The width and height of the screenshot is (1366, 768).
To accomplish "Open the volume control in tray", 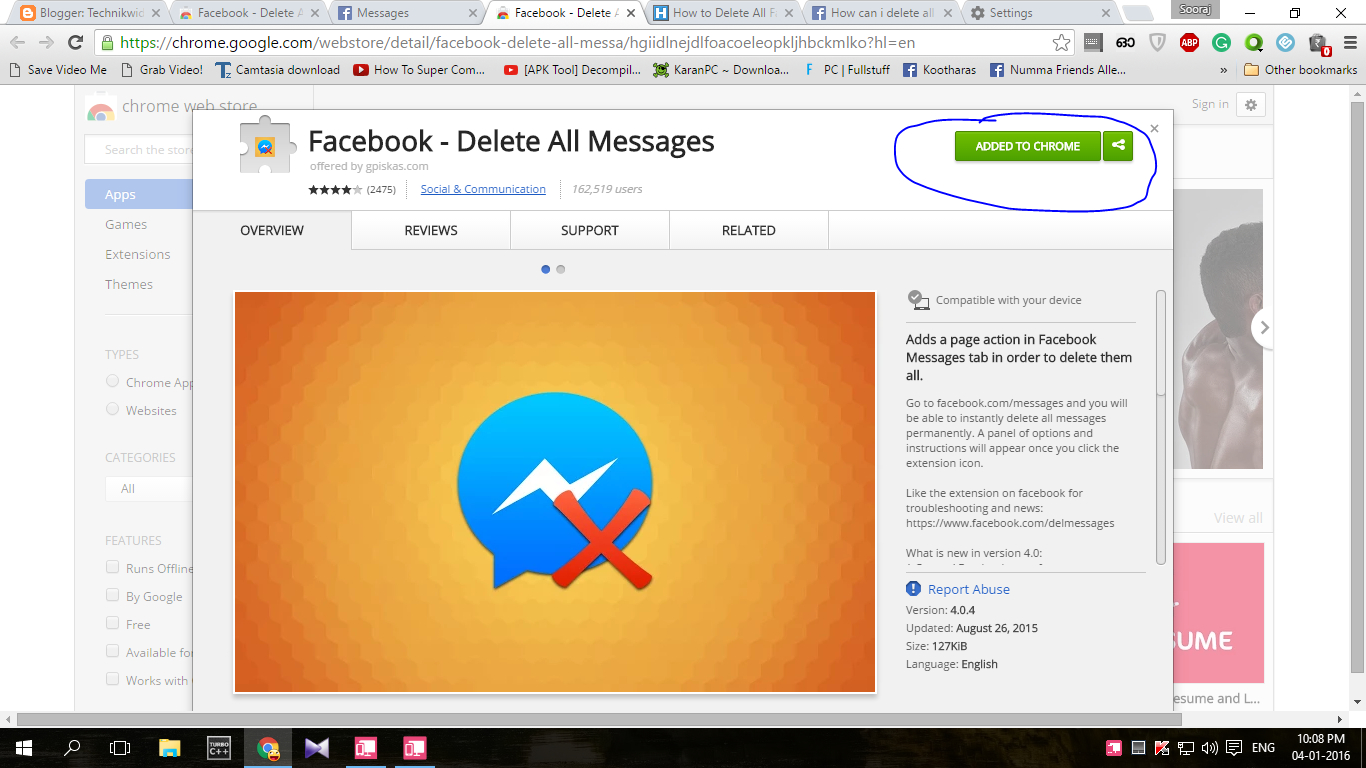I will pyautogui.click(x=1210, y=747).
